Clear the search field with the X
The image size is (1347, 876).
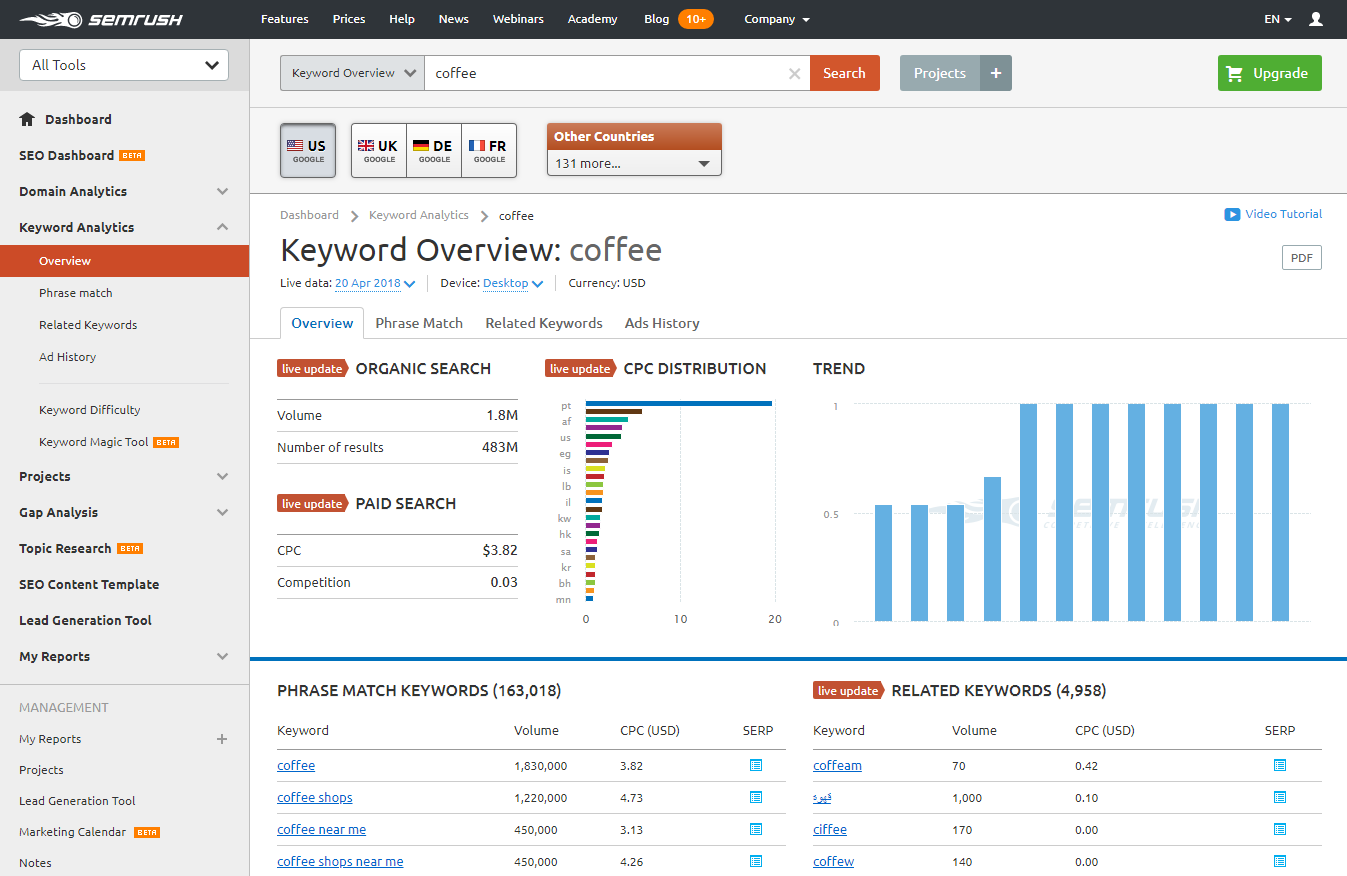(794, 73)
